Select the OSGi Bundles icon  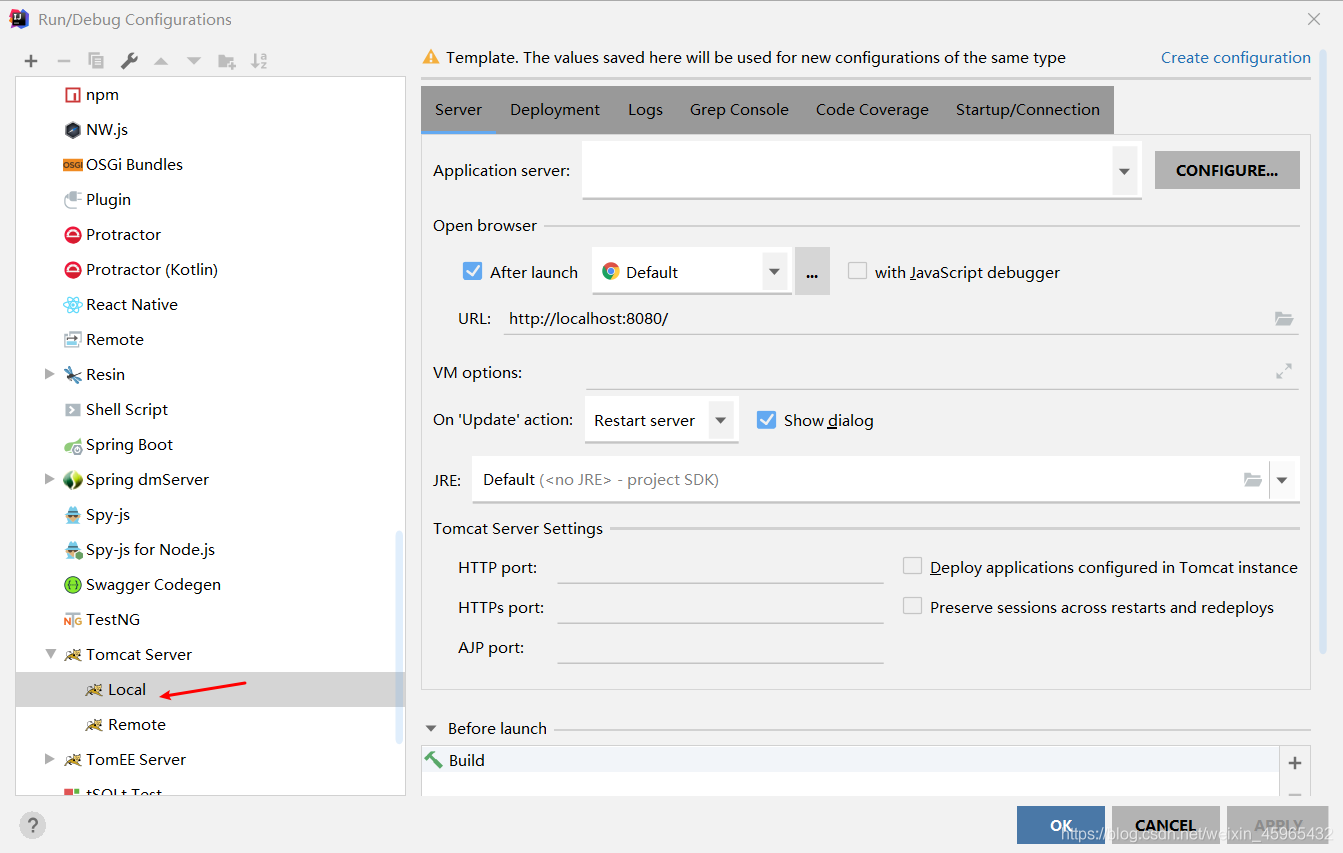72,165
